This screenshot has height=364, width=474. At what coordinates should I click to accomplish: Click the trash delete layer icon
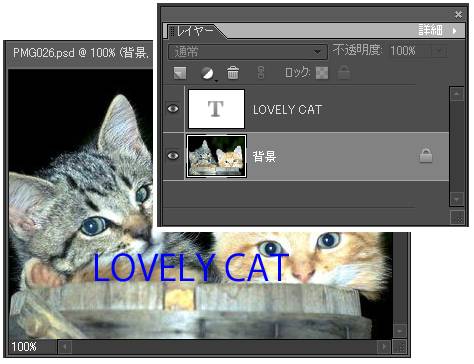[233, 73]
